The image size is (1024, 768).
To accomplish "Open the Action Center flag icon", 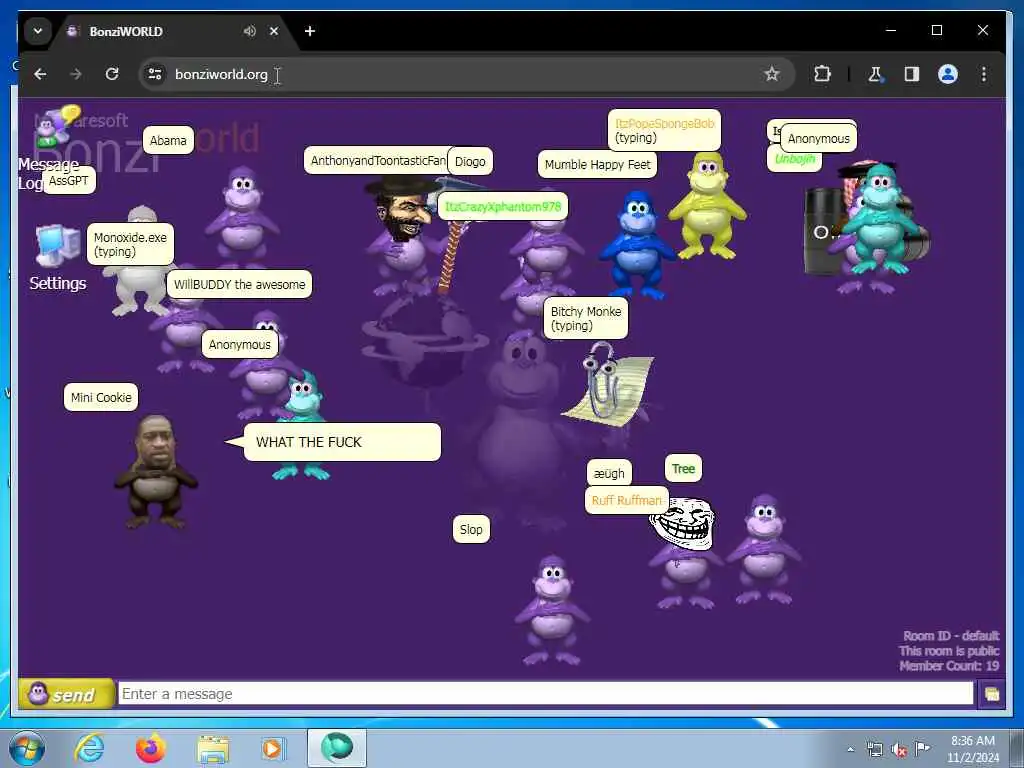I will click(x=922, y=748).
